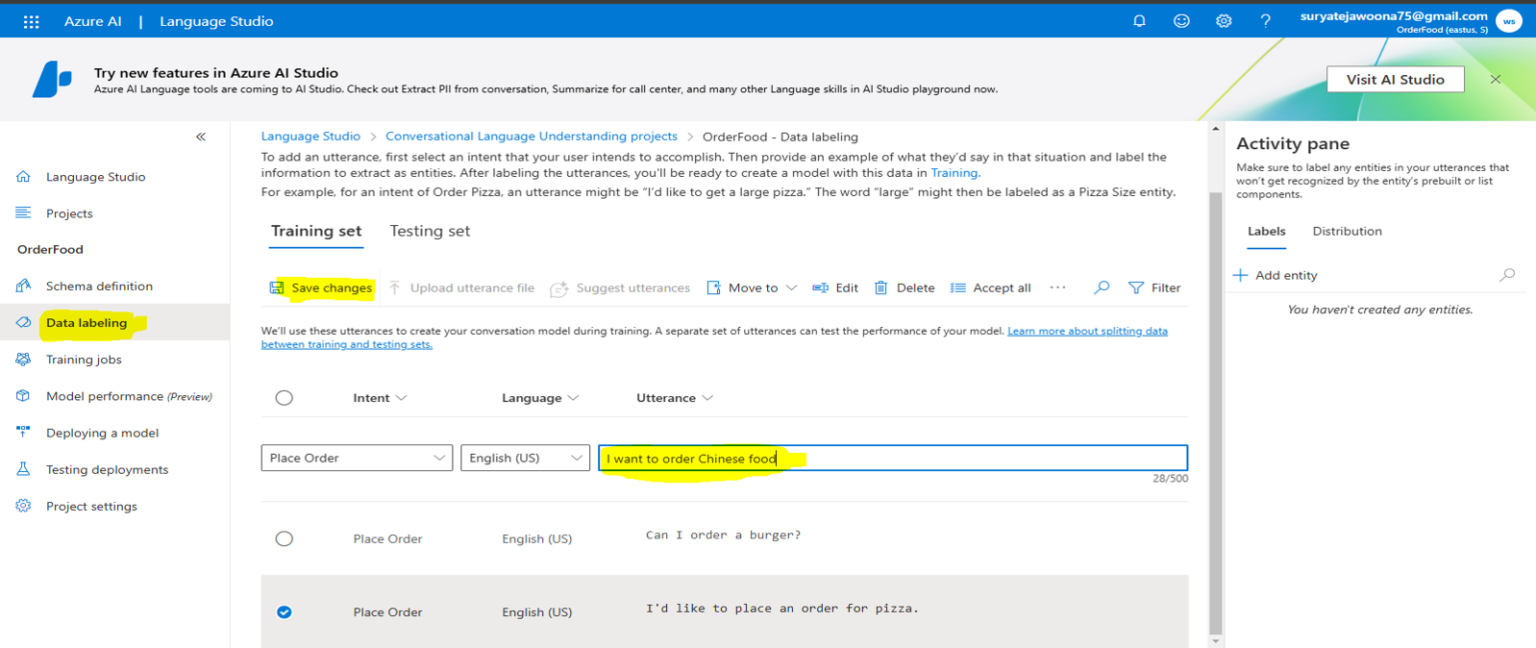1536x648 pixels.
Task: Switch to the Testing set tab
Action: pyautogui.click(x=430, y=231)
